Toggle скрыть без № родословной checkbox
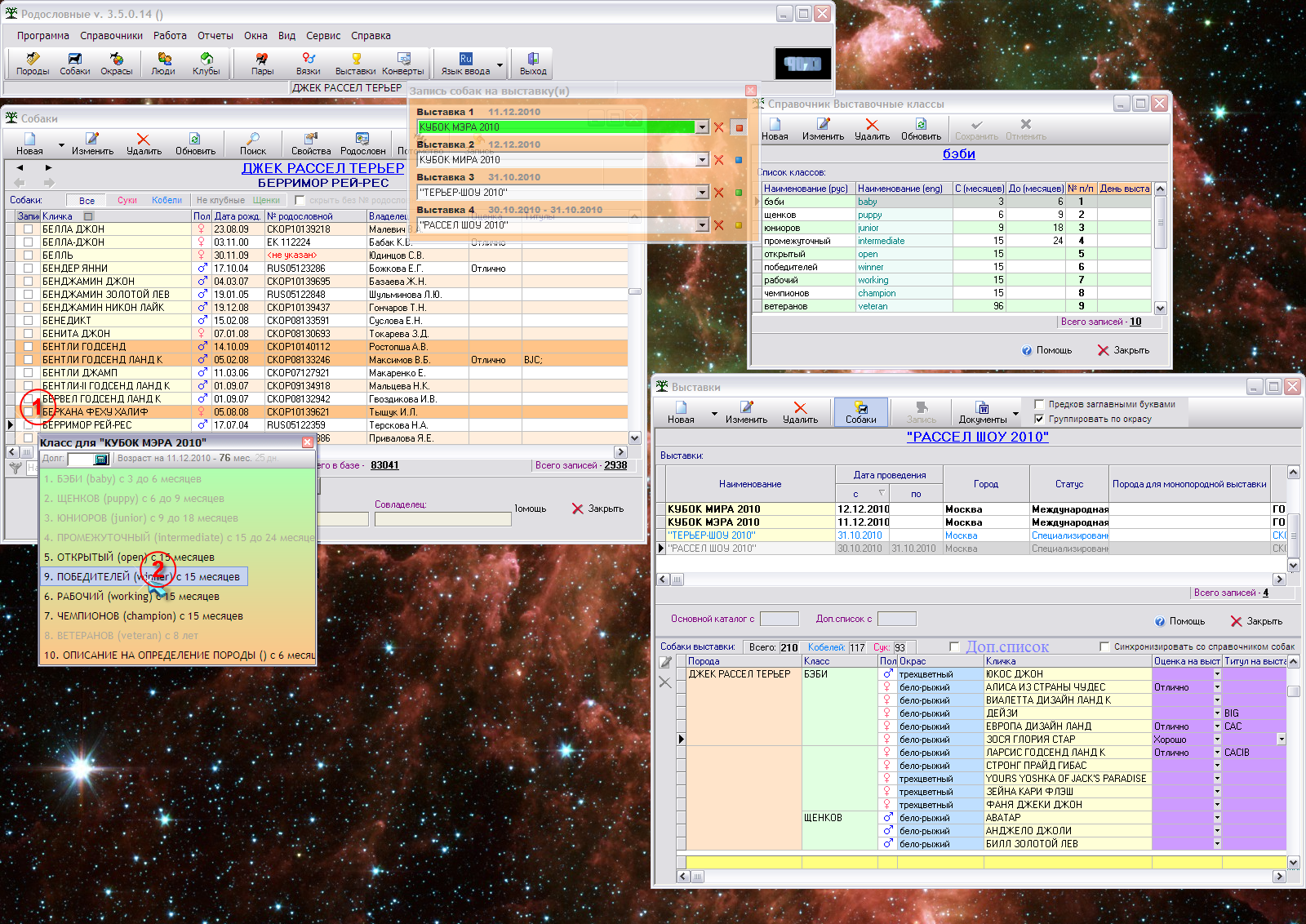1306x924 pixels. click(x=300, y=200)
